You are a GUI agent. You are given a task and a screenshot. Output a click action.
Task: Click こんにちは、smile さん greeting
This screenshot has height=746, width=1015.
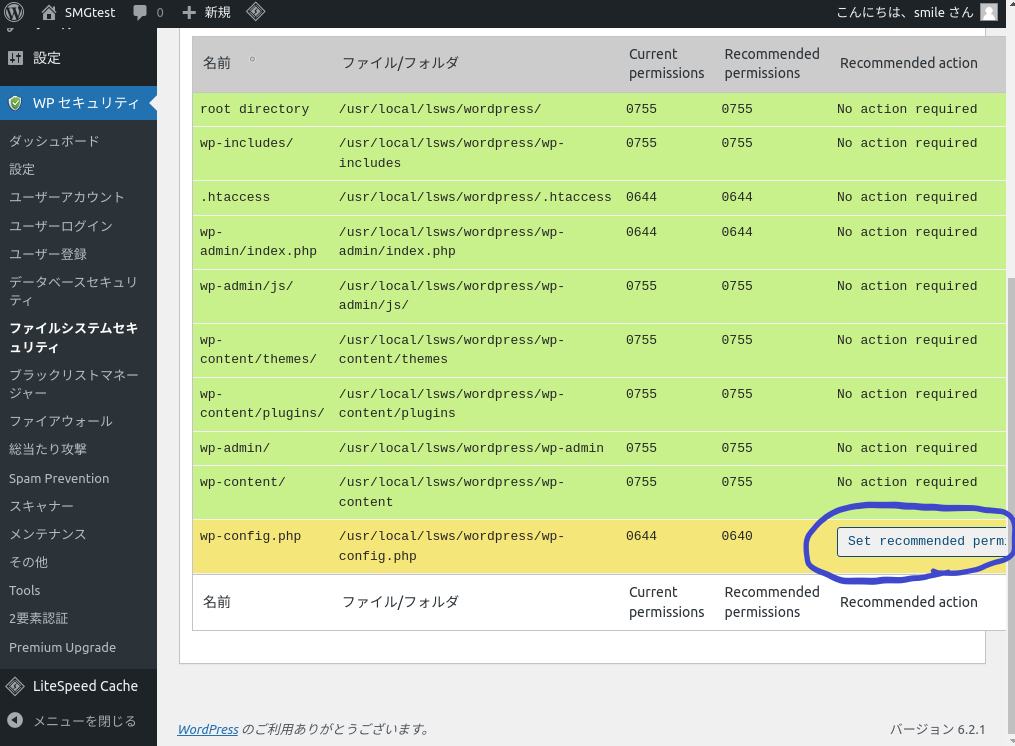click(x=905, y=12)
